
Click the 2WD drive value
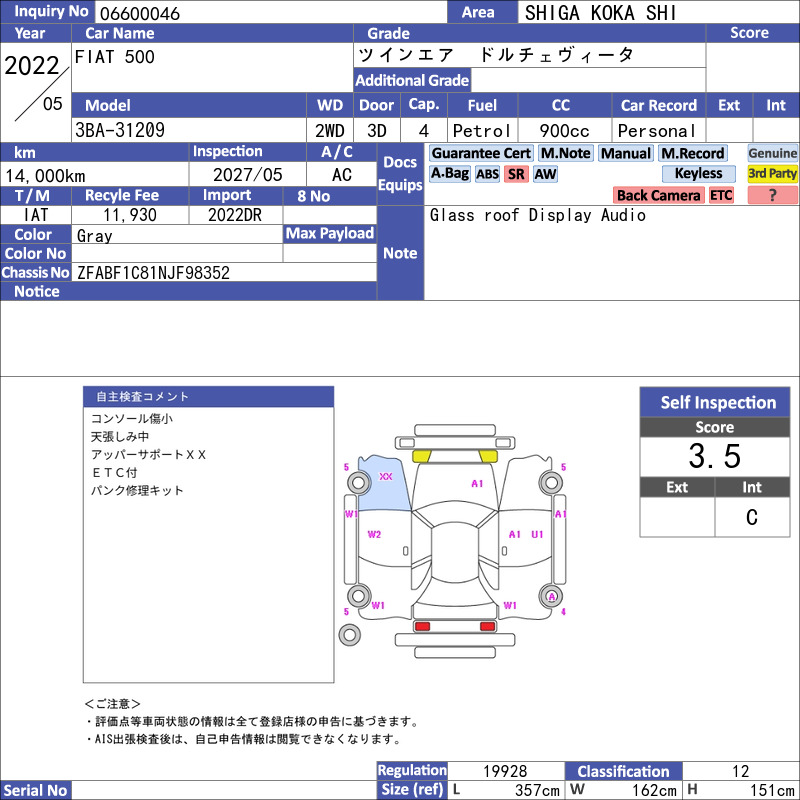coord(330,131)
